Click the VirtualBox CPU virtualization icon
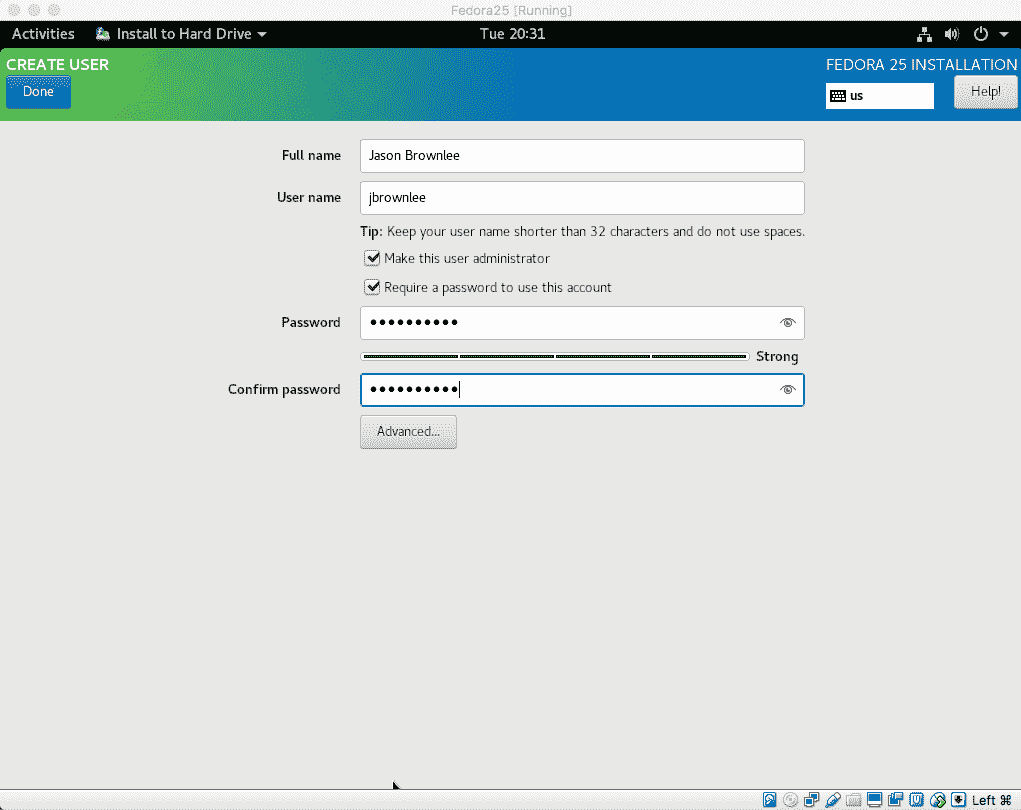This screenshot has height=810, width=1021. click(x=916, y=800)
